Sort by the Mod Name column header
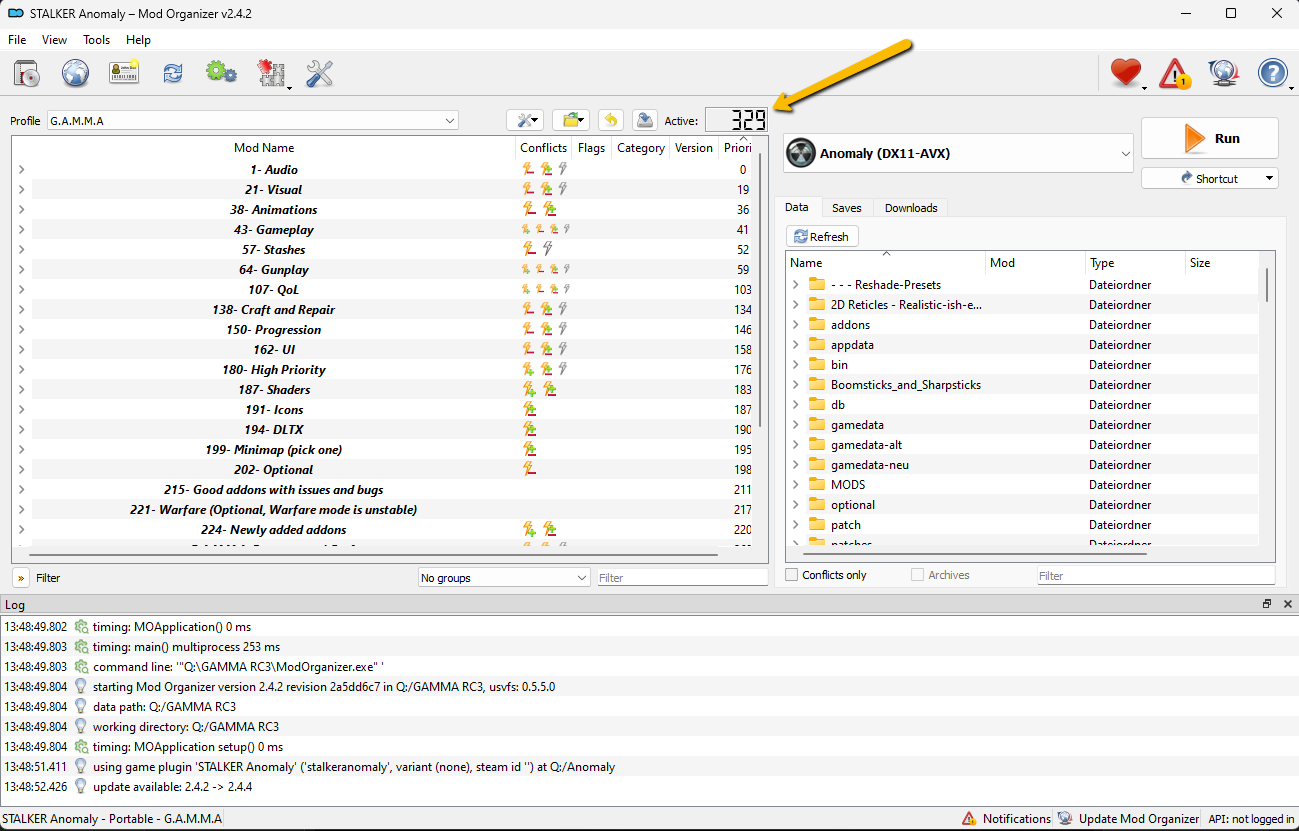This screenshot has height=831, width=1299. coord(264,148)
